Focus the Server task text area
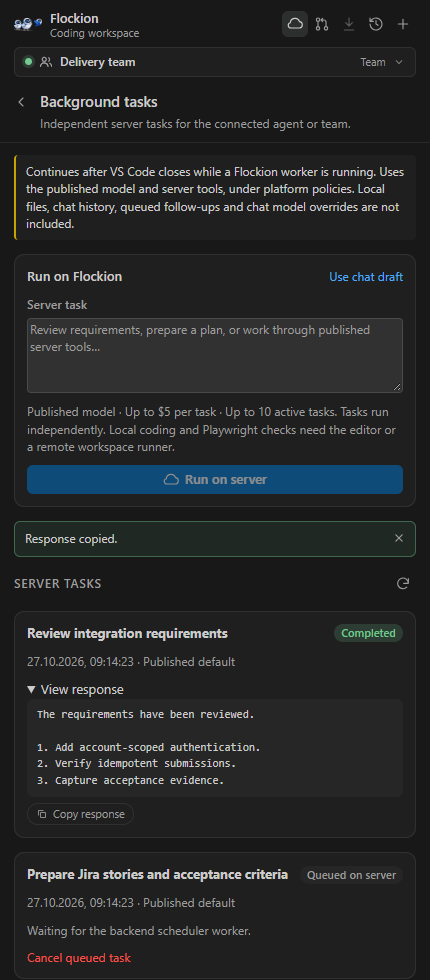The image size is (430, 980). coord(215,356)
